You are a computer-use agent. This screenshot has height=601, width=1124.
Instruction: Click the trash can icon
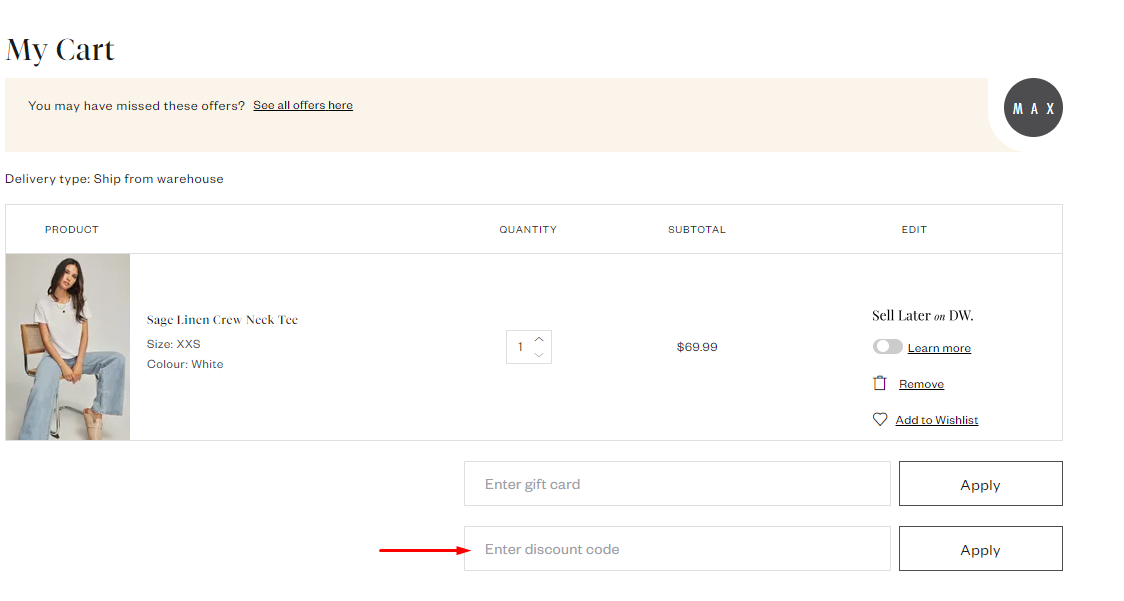(880, 383)
